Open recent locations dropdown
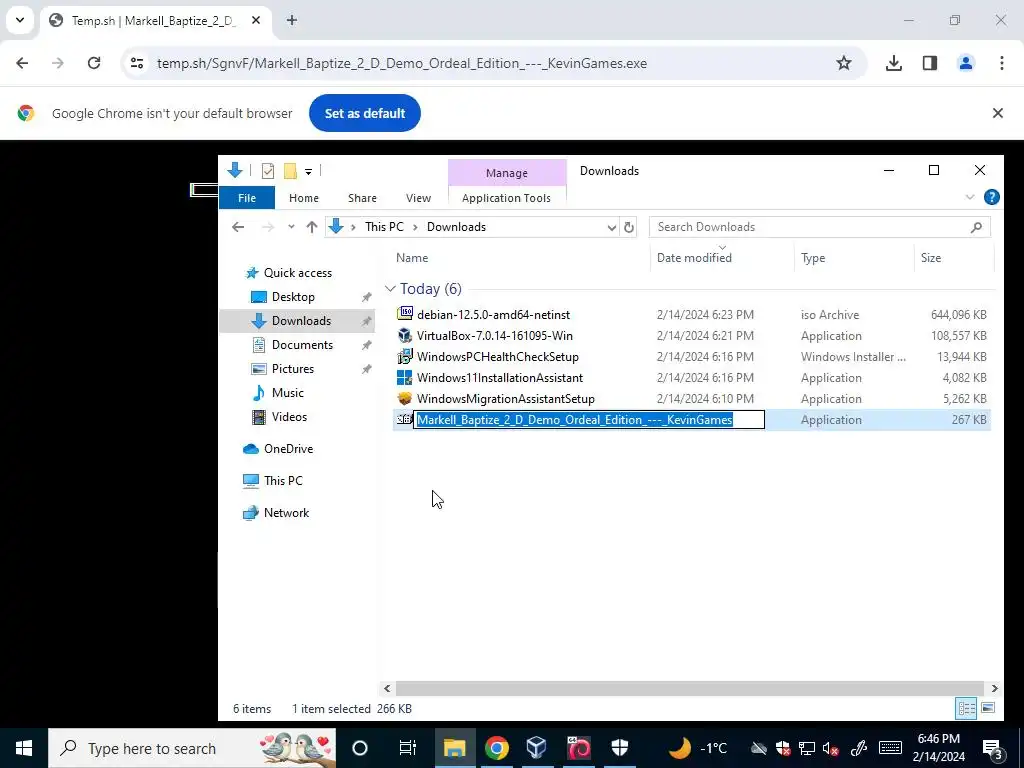This screenshot has height=768, width=1024. (291, 227)
